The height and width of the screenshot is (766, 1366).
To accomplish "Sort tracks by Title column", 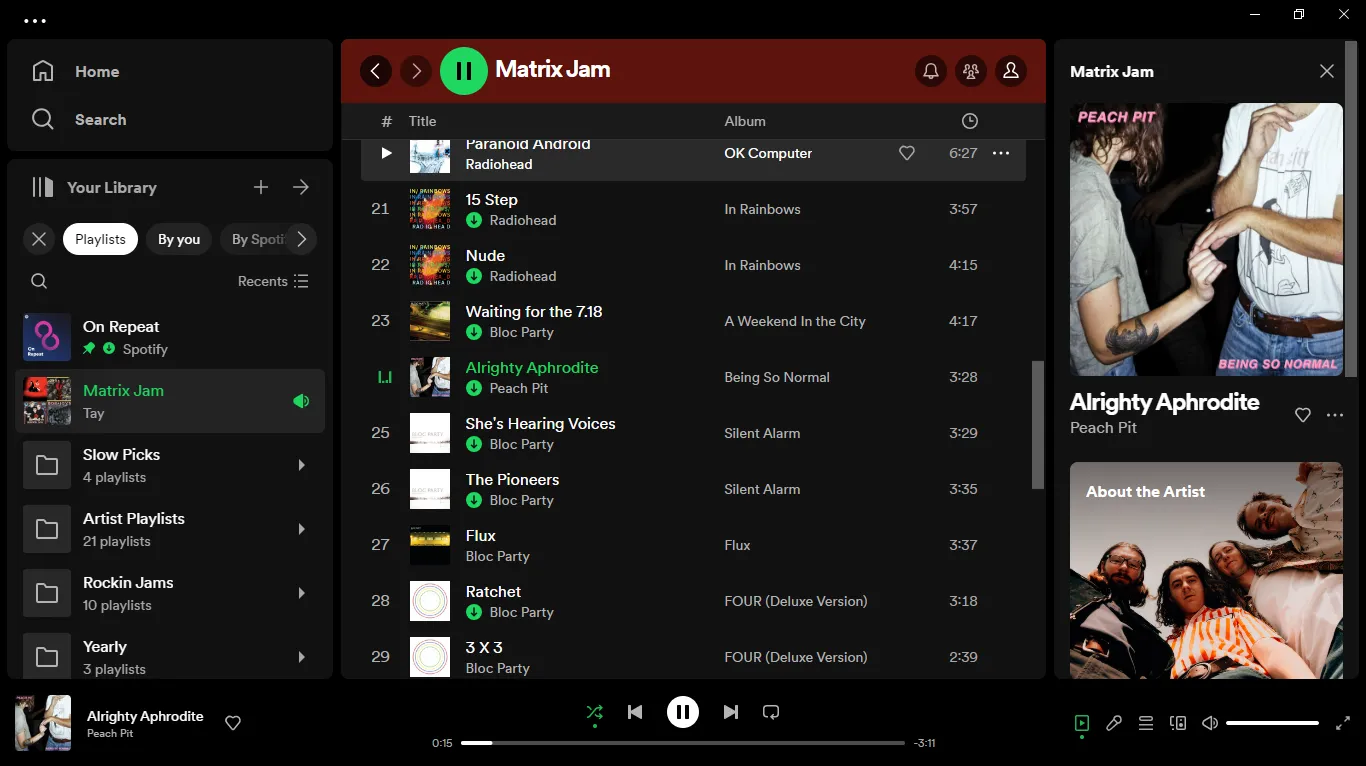I will tap(423, 121).
